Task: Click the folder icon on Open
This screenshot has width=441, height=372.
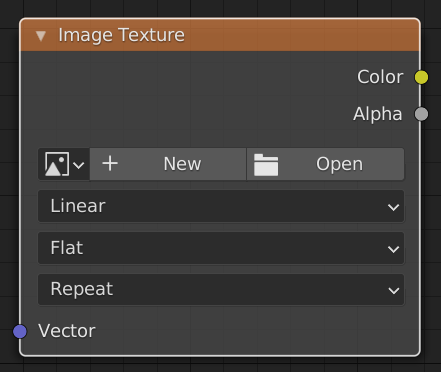Action: 266,164
